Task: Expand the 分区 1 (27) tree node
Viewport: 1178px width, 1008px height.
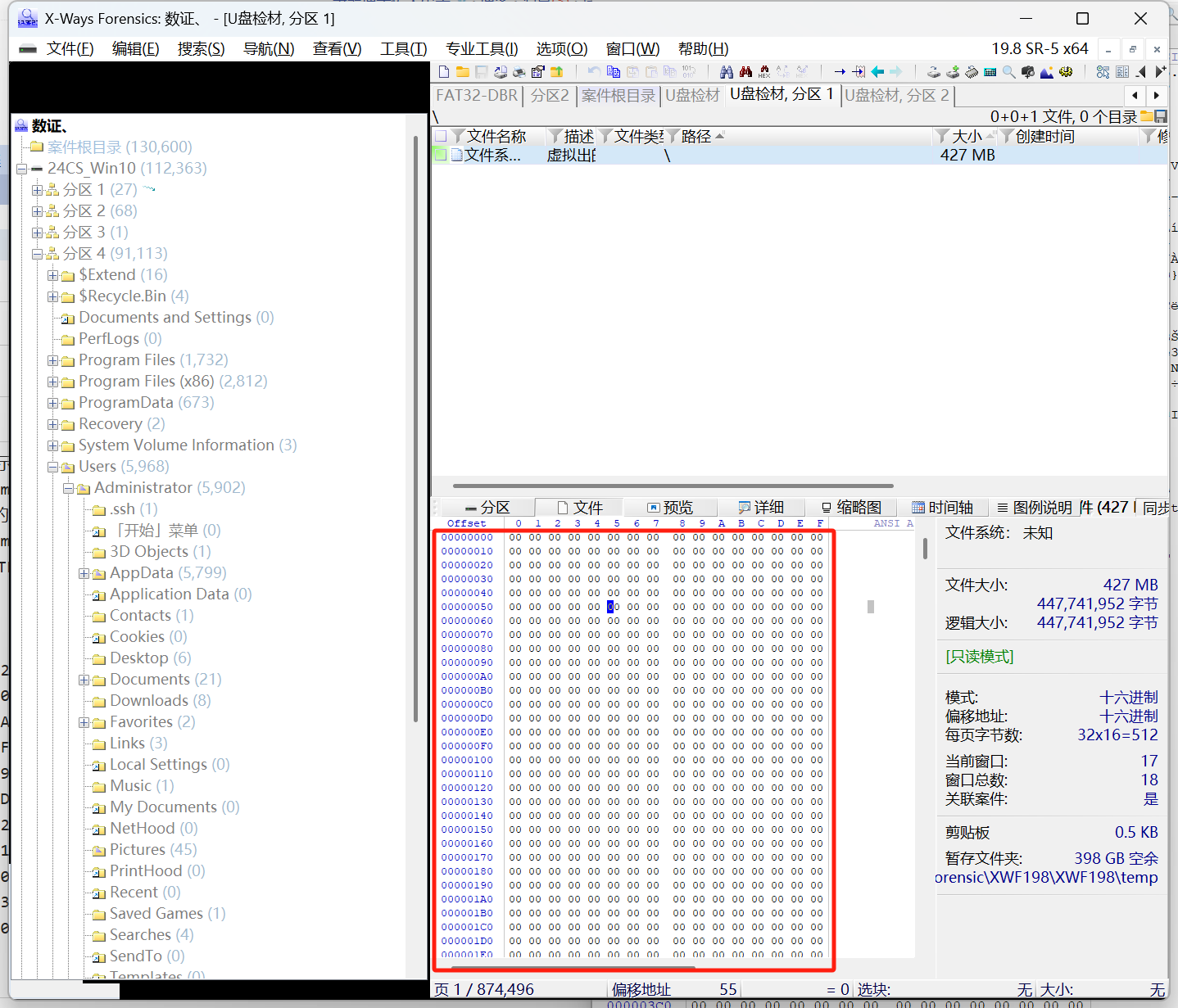Action: coord(37,190)
